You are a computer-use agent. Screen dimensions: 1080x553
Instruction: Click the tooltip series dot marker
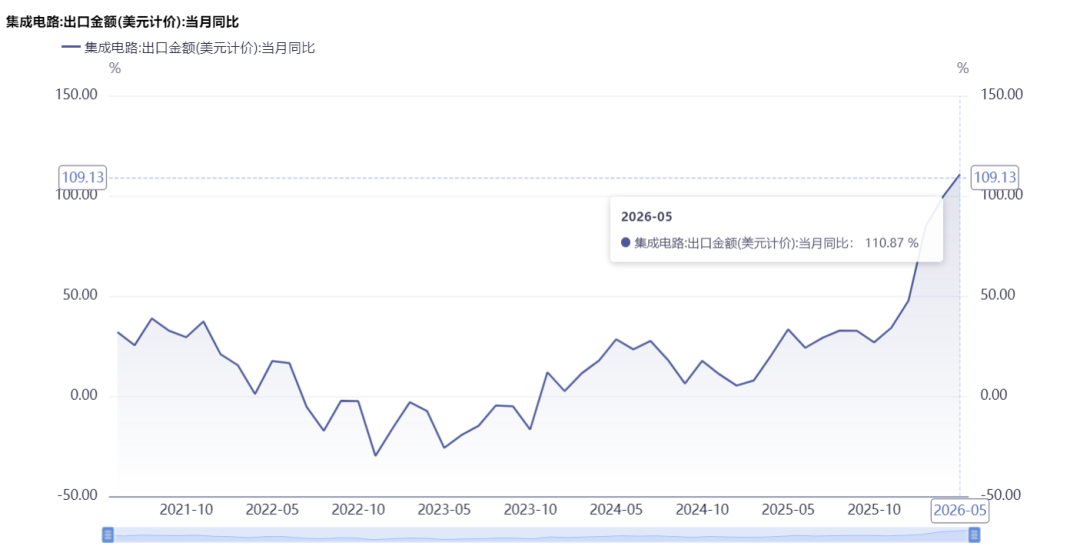point(625,242)
